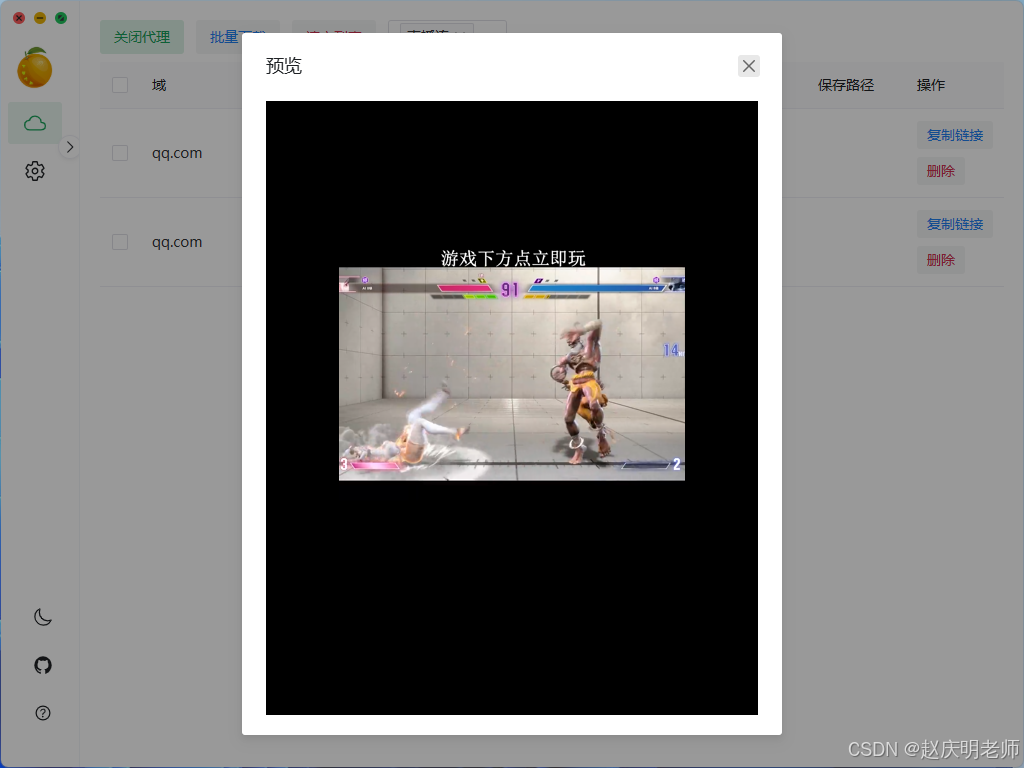Click 删除 in the second row
This screenshot has width=1024, height=768.
click(x=940, y=260)
